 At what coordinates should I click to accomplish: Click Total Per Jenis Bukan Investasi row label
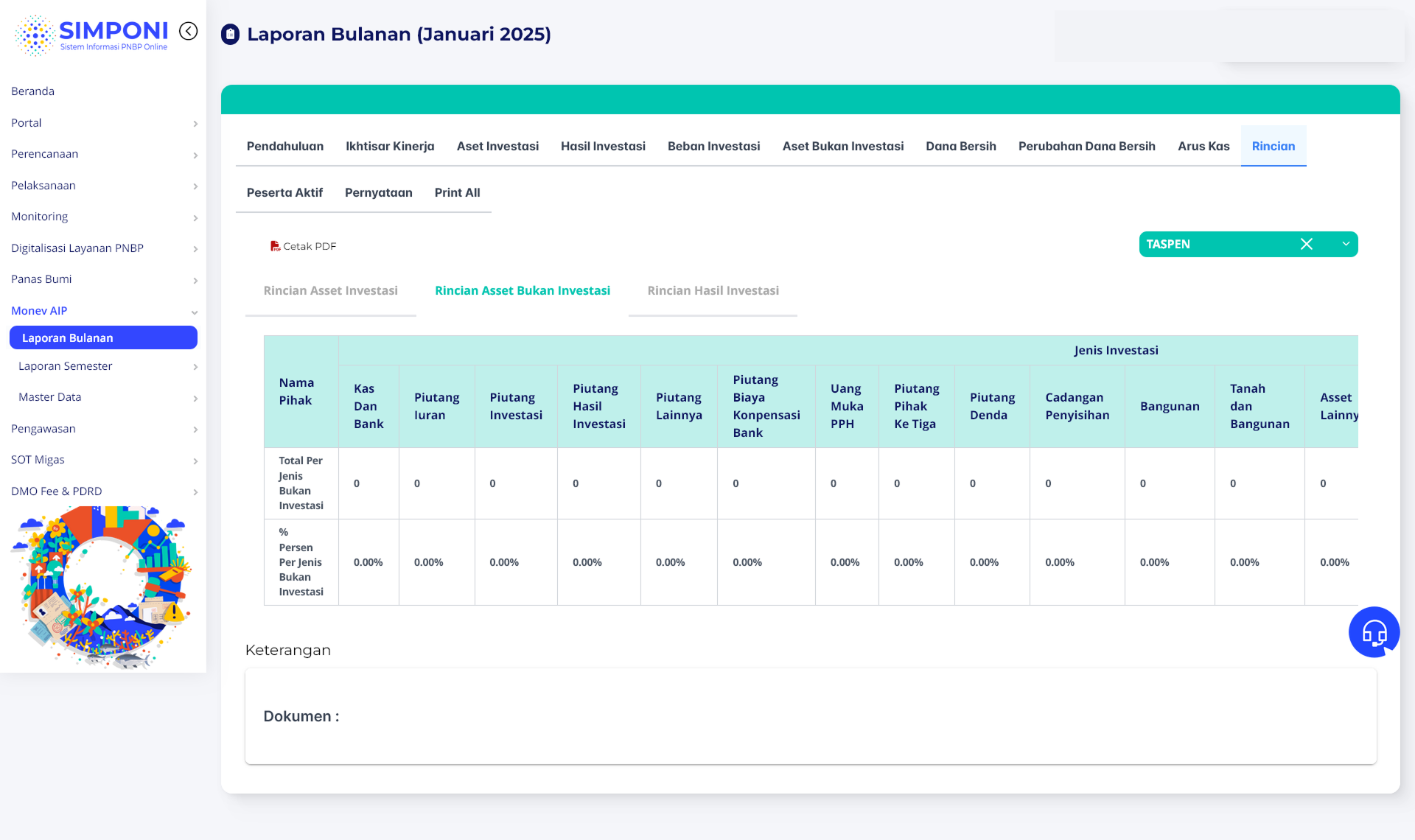click(x=301, y=483)
